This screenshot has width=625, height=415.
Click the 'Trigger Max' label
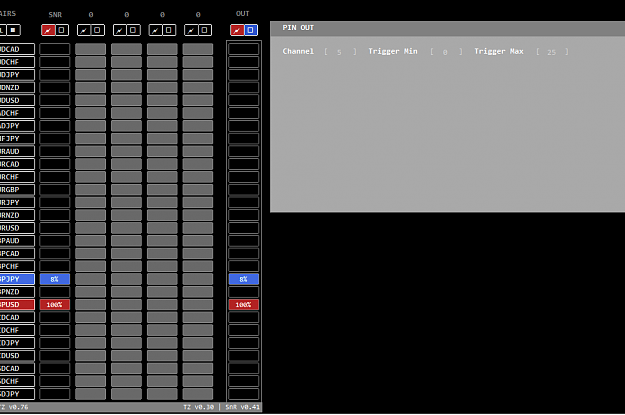point(499,51)
